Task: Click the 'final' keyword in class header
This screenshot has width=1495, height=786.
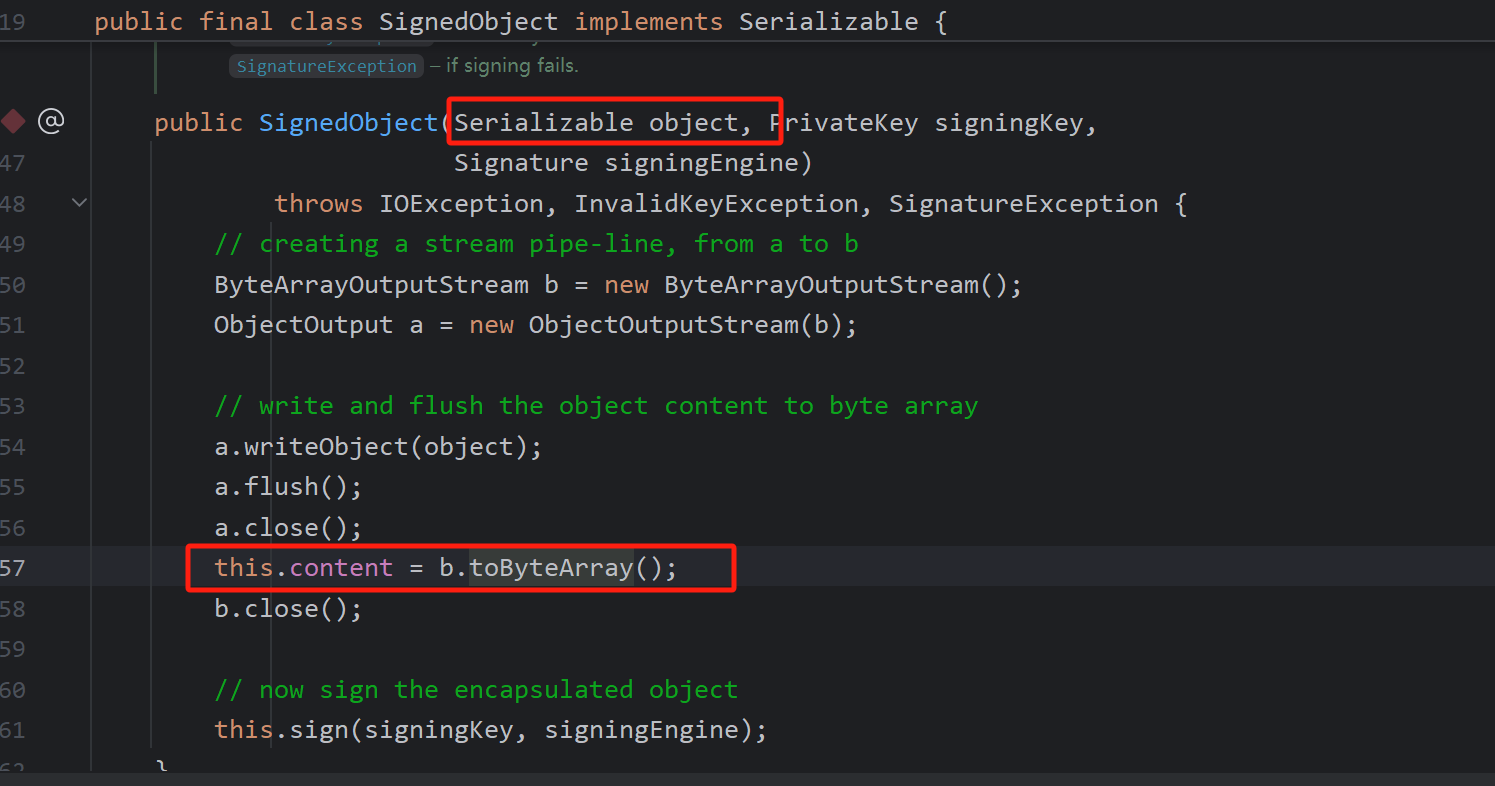Action: pyautogui.click(x=236, y=22)
